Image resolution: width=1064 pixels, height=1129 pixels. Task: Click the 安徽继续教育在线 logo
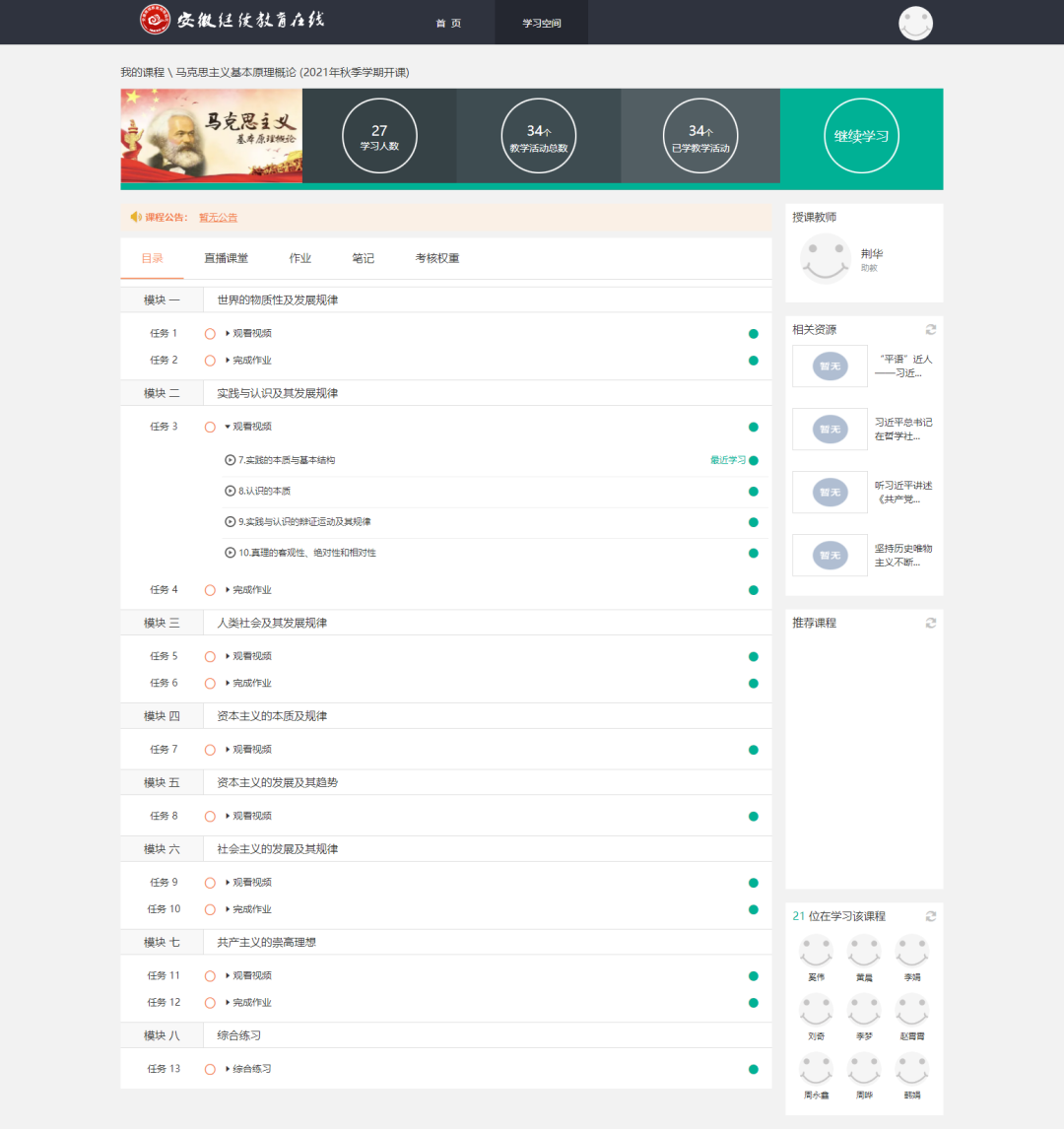(x=233, y=20)
